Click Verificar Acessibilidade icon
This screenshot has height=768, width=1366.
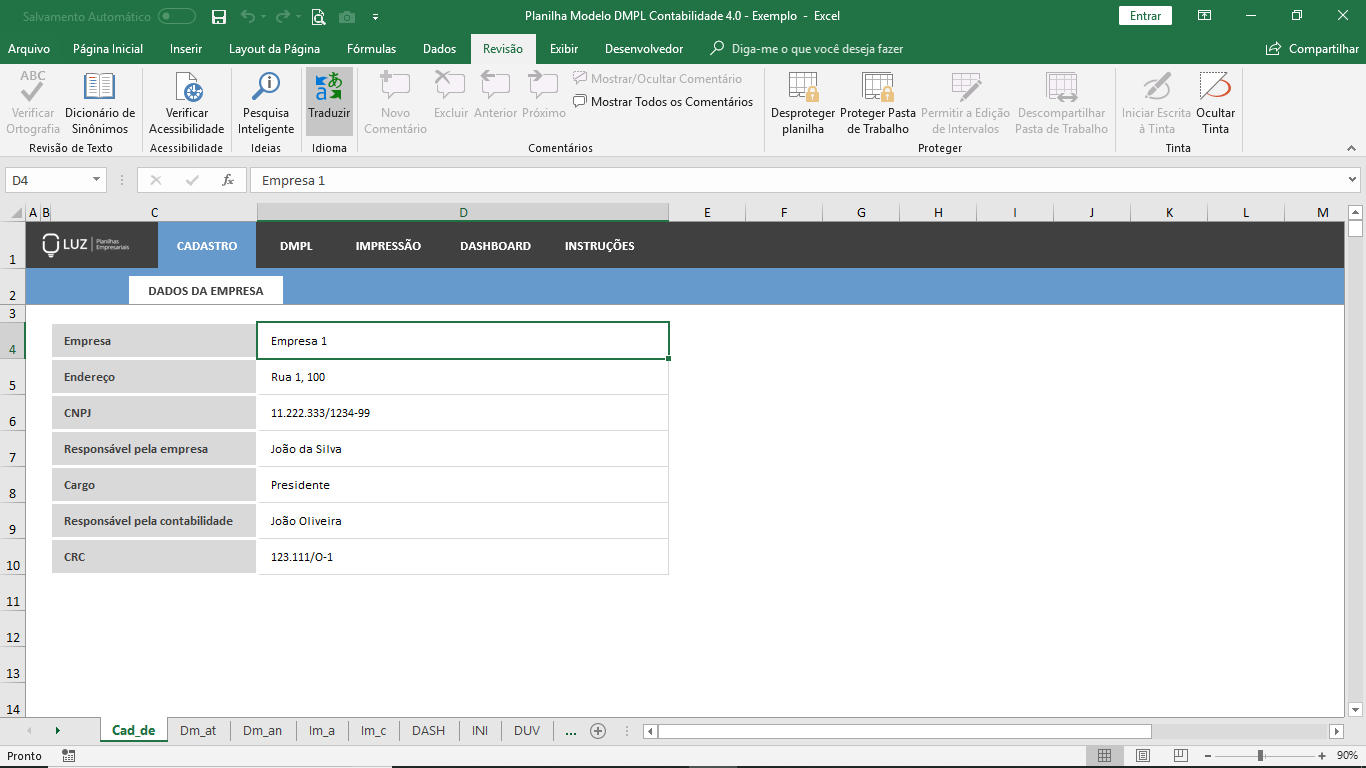coord(187,103)
